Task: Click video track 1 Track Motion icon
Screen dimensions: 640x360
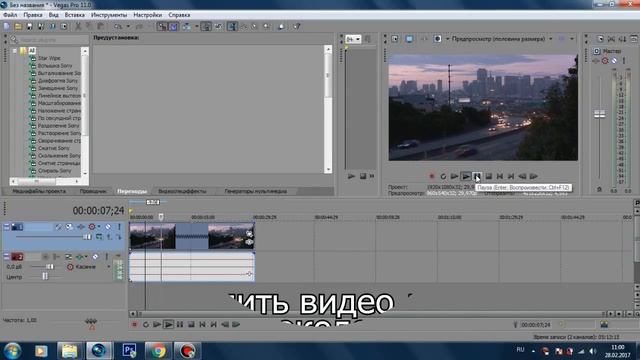Action: (70, 227)
